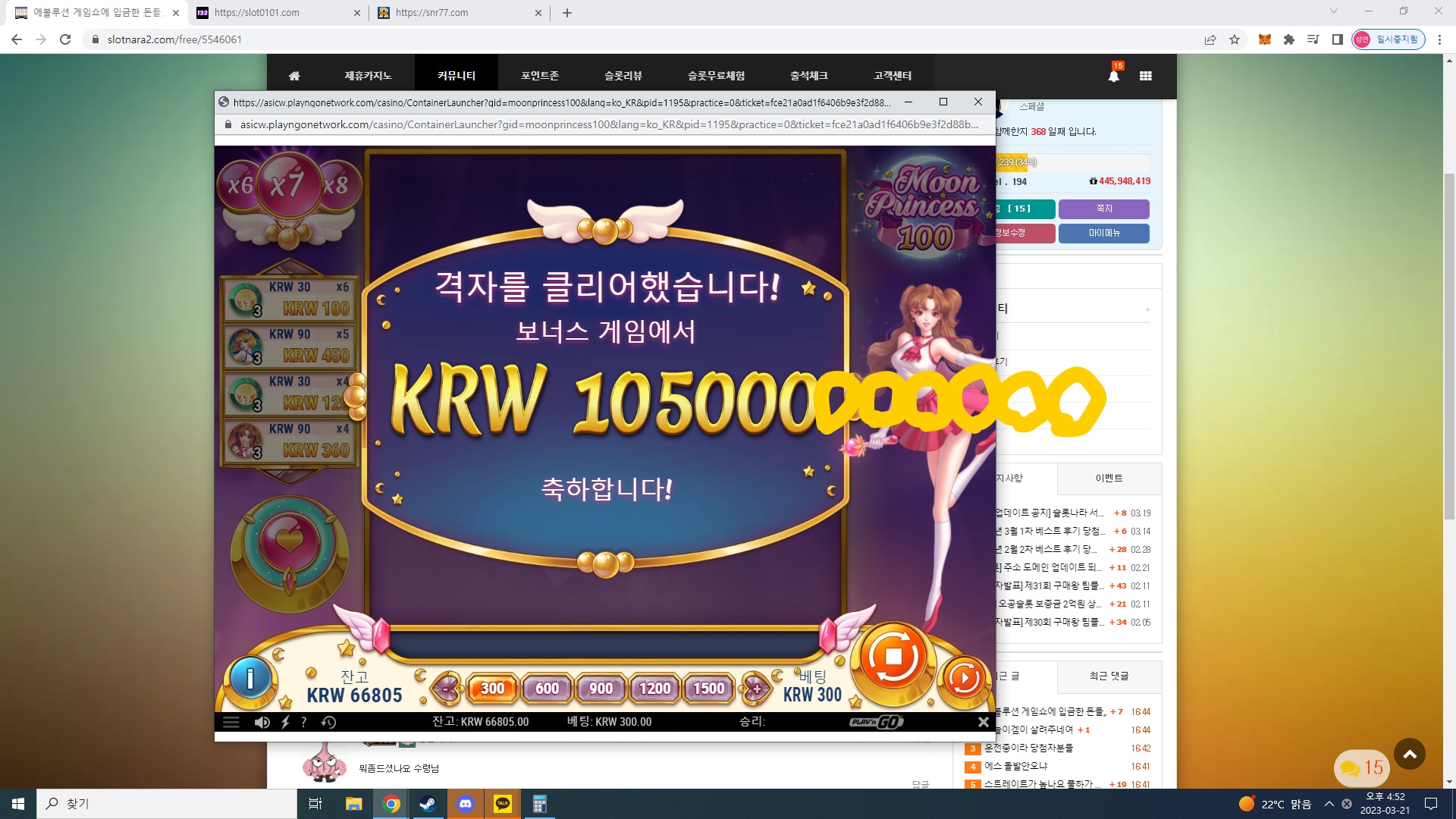Viewport: 1456px width, 819px height.
Task: Open site notifications bell
Action: click(x=1113, y=75)
